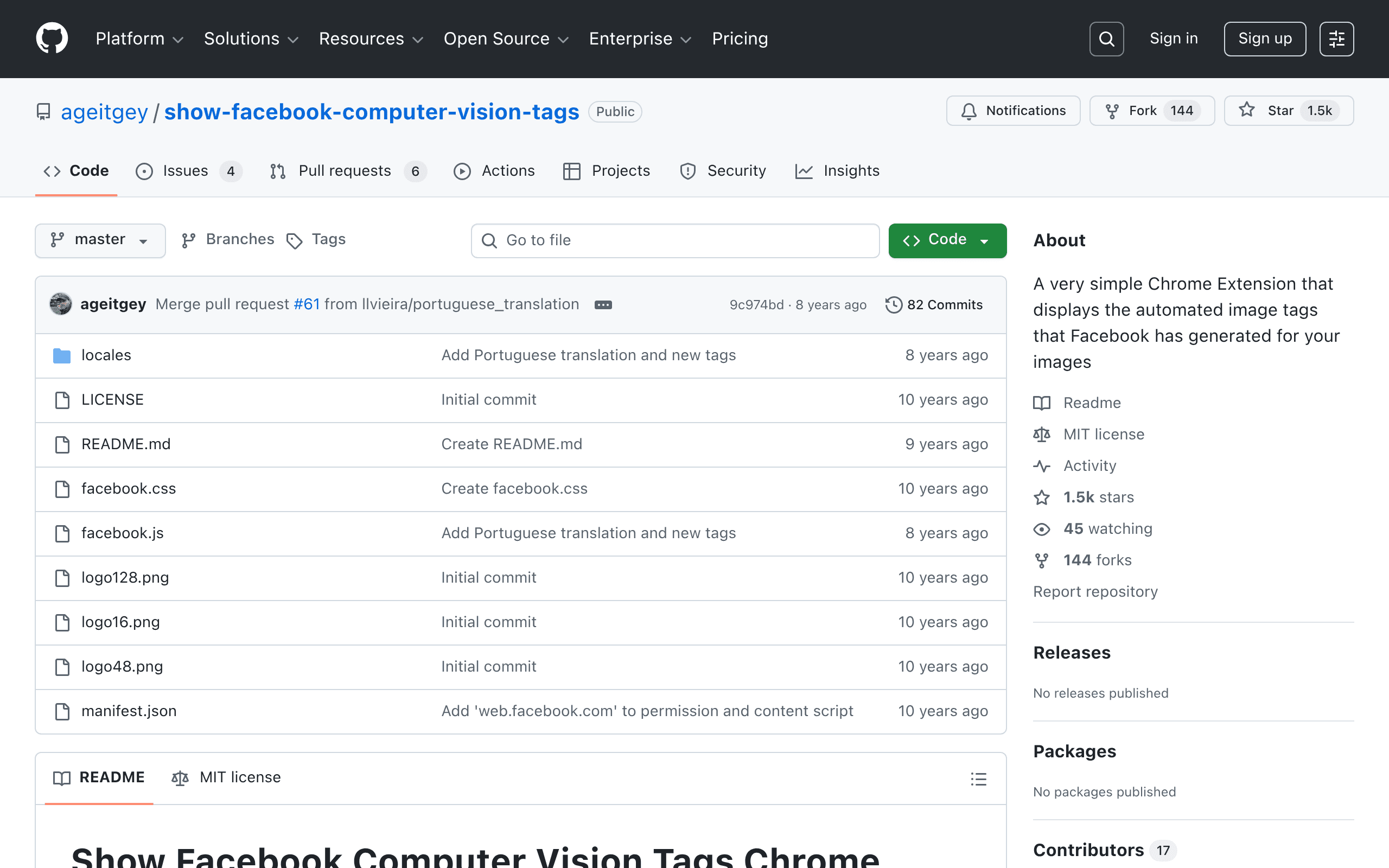Open the README outline list icon
The width and height of the screenshot is (1389, 868).
pyautogui.click(x=979, y=779)
